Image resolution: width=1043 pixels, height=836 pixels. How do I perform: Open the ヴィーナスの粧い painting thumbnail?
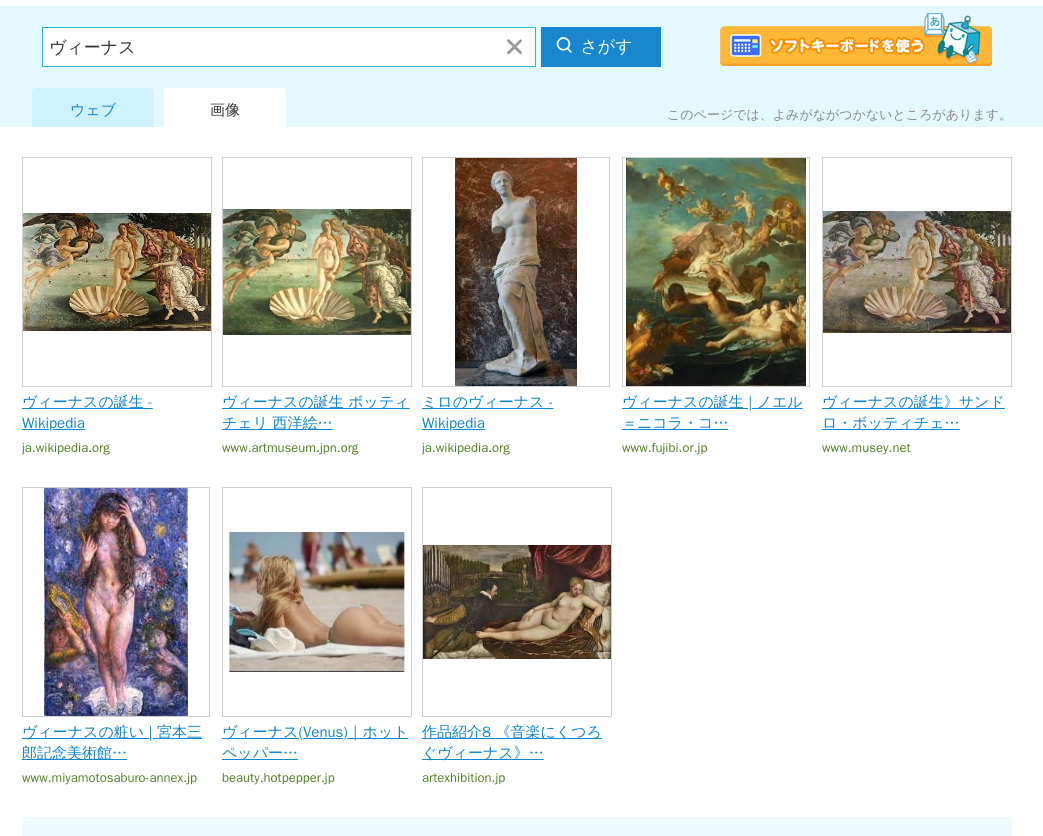[116, 602]
